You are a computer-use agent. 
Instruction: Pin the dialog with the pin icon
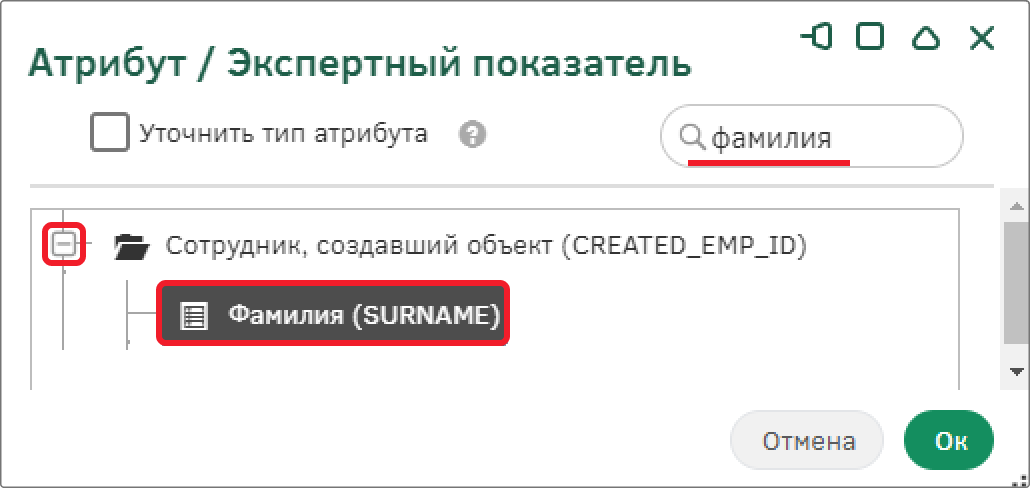(x=817, y=38)
